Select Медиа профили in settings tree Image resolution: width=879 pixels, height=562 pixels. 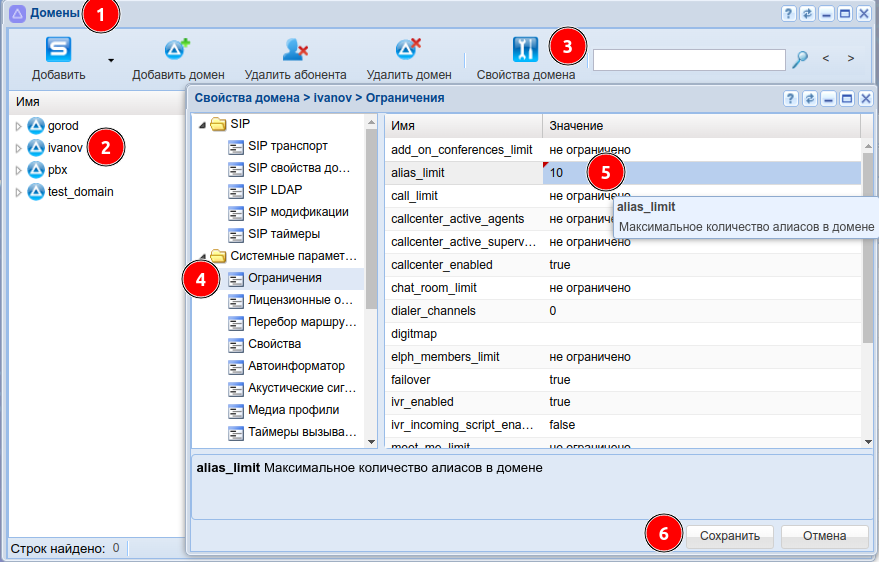(x=293, y=410)
